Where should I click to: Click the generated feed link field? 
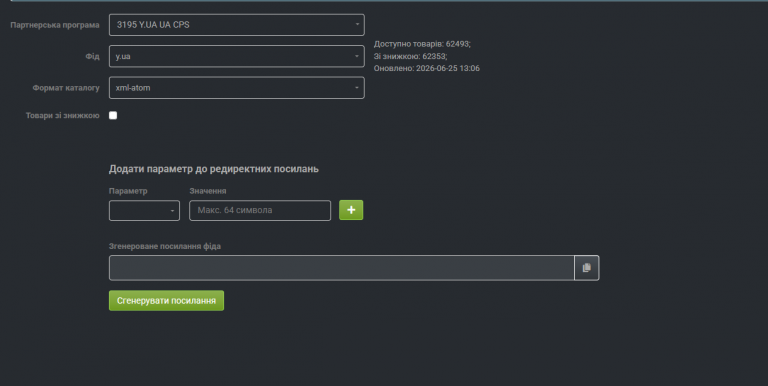click(x=341, y=268)
